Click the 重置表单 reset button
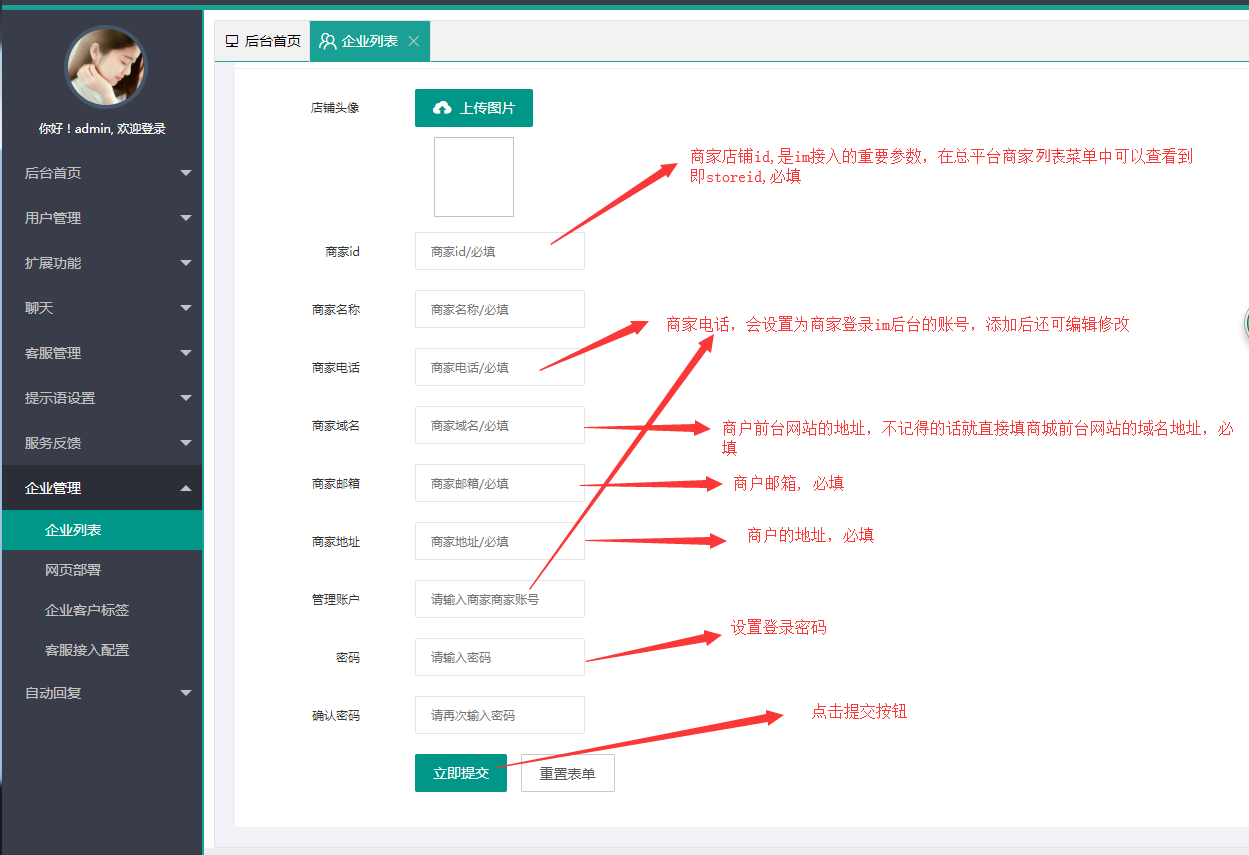This screenshot has height=855, width=1249. click(x=567, y=772)
